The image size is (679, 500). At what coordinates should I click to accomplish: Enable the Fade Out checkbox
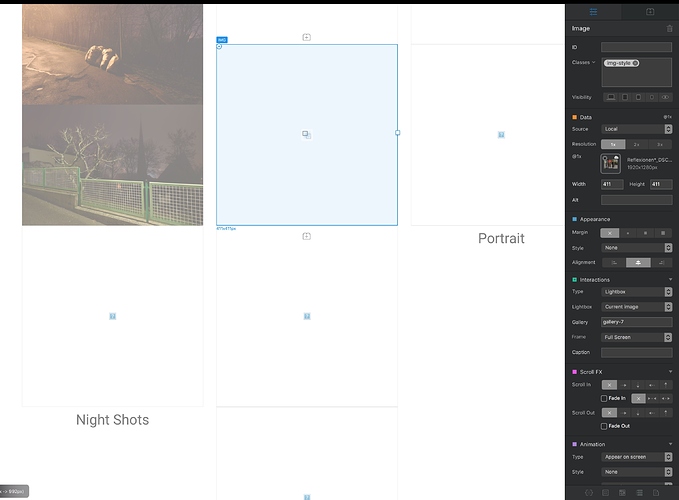(604, 426)
